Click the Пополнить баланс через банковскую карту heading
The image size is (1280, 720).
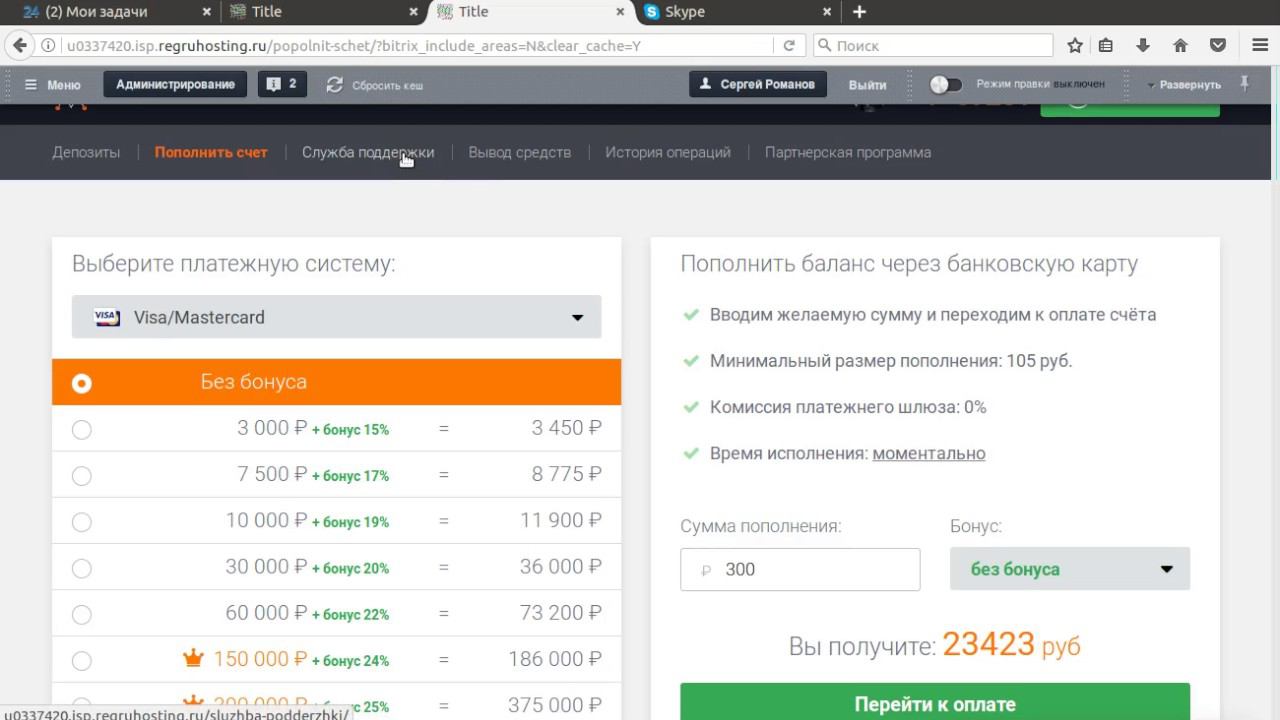tap(909, 264)
